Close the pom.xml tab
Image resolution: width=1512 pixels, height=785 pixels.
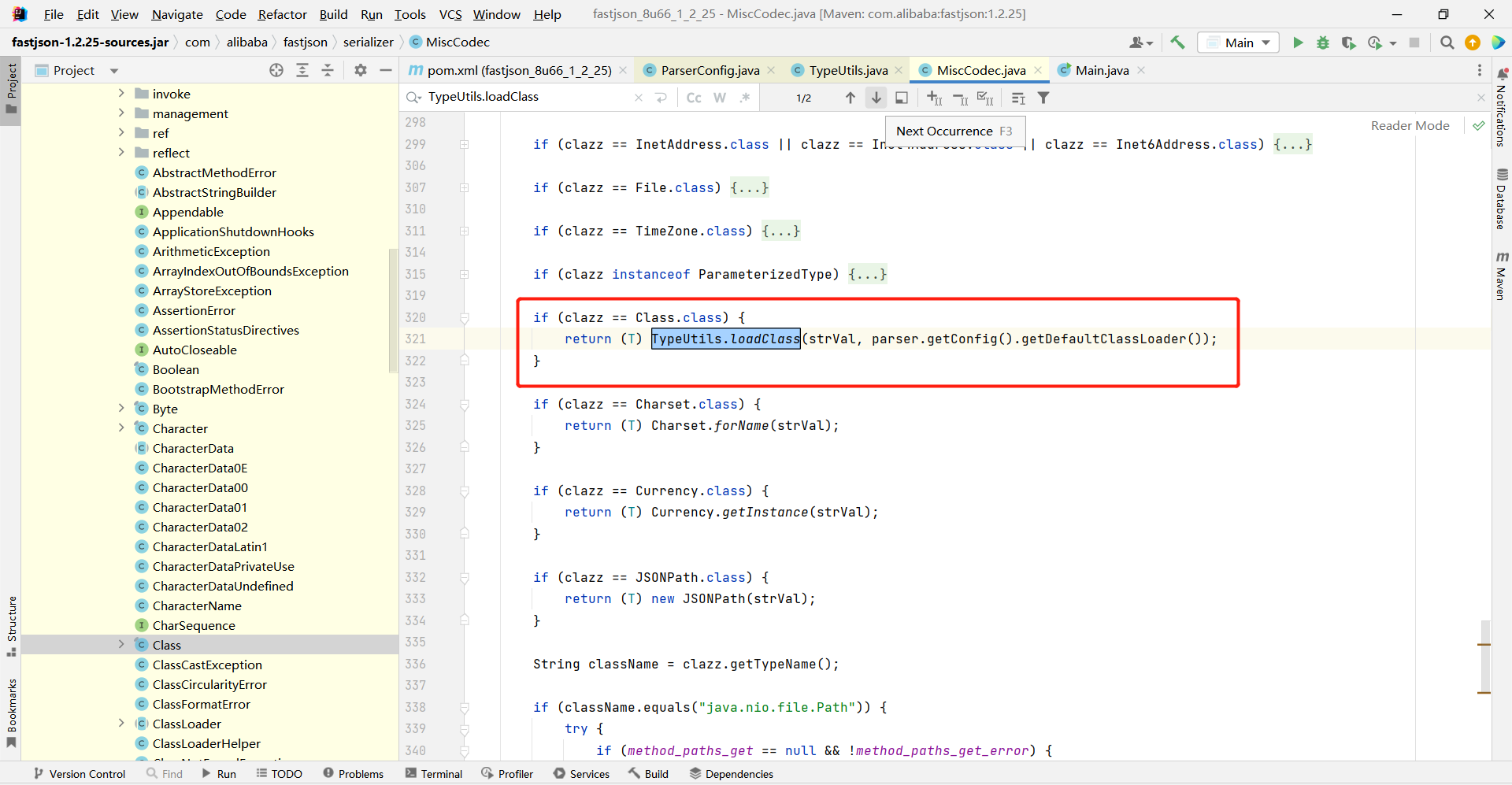(x=623, y=70)
